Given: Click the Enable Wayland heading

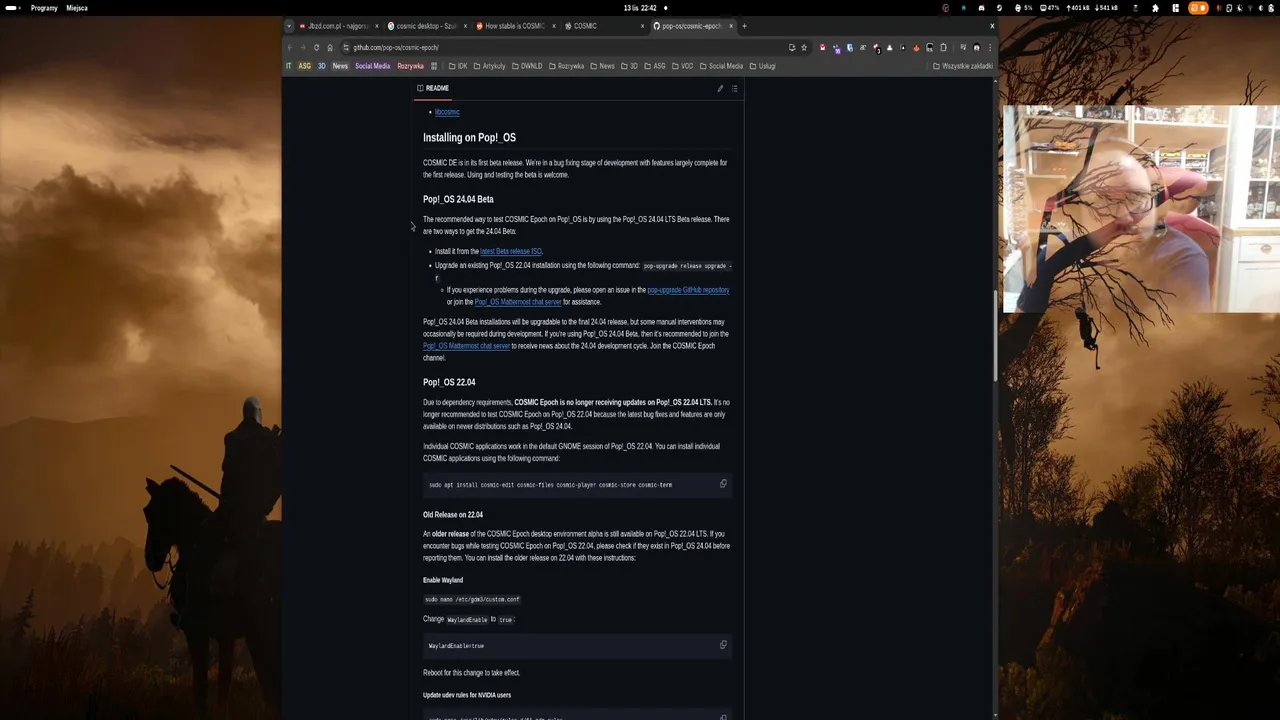Looking at the screenshot, I should [443, 580].
